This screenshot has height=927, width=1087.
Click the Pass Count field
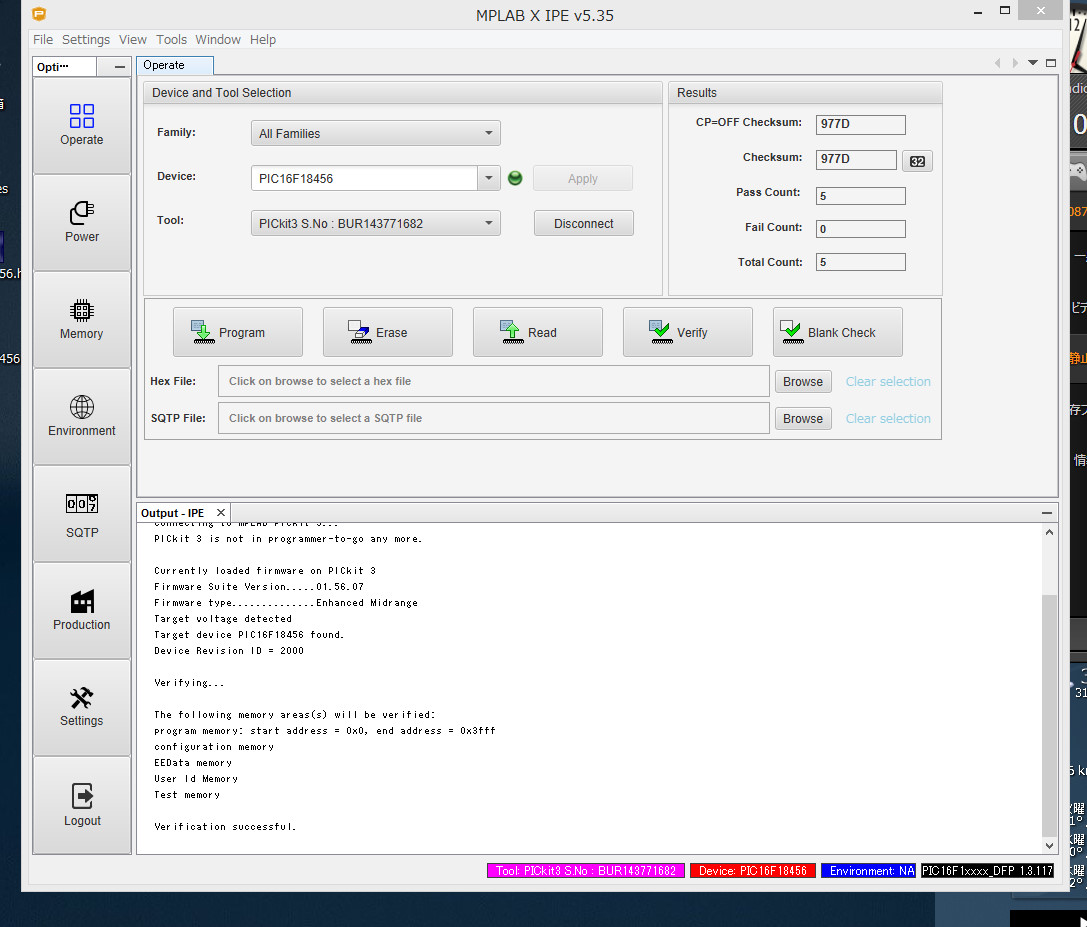(x=860, y=196)
